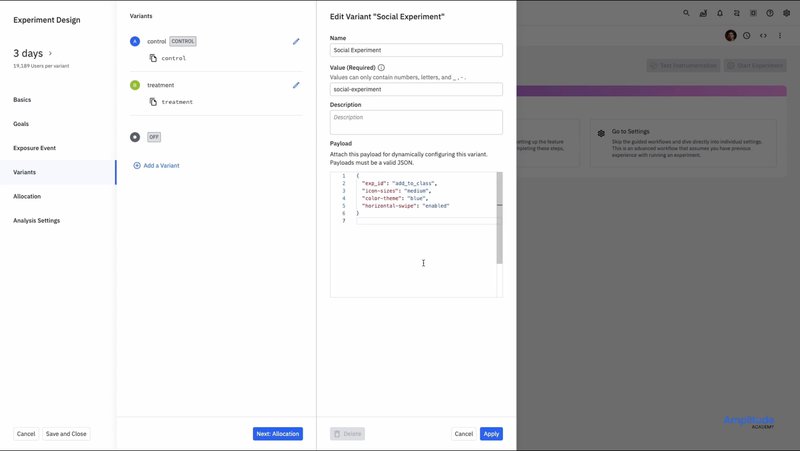Copy the treatment variant value
Image resolution: width=800 pixels, height=451 pixels.
click(x=153, y=102)
